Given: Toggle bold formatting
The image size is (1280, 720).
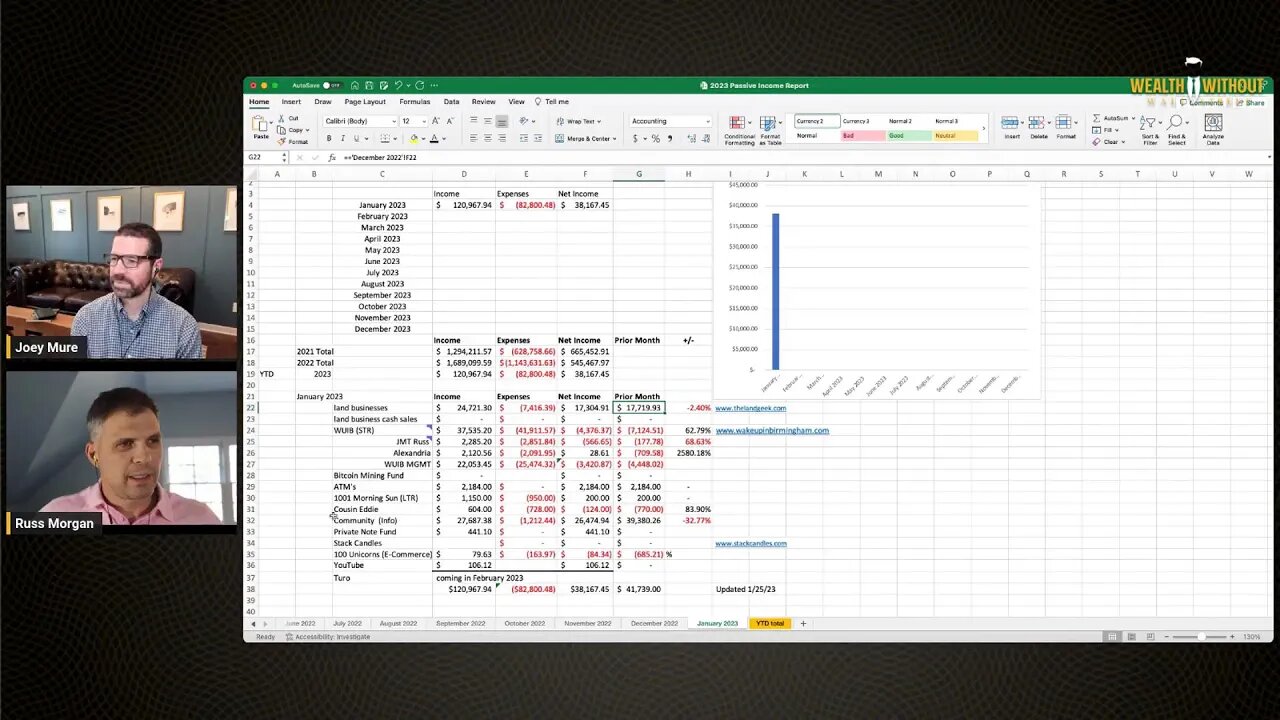Looking at the screenshot, I should pos(329,138).
